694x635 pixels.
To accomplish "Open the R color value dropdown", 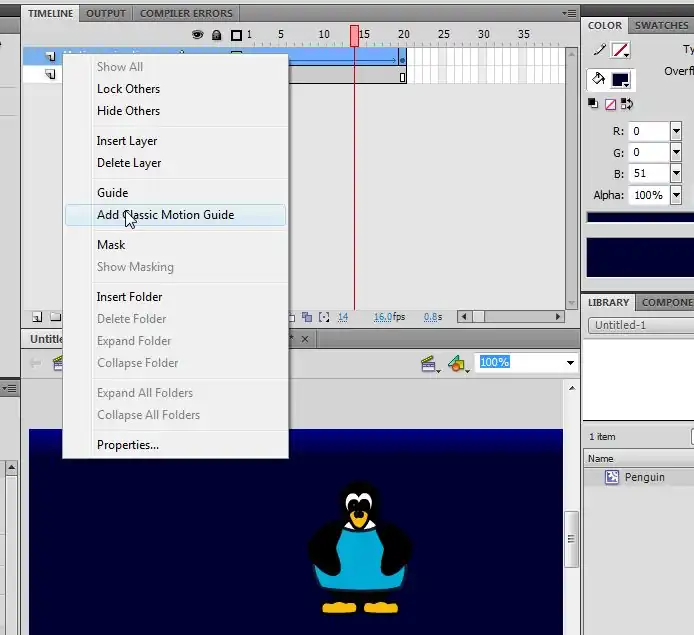I will coord(676,131).
